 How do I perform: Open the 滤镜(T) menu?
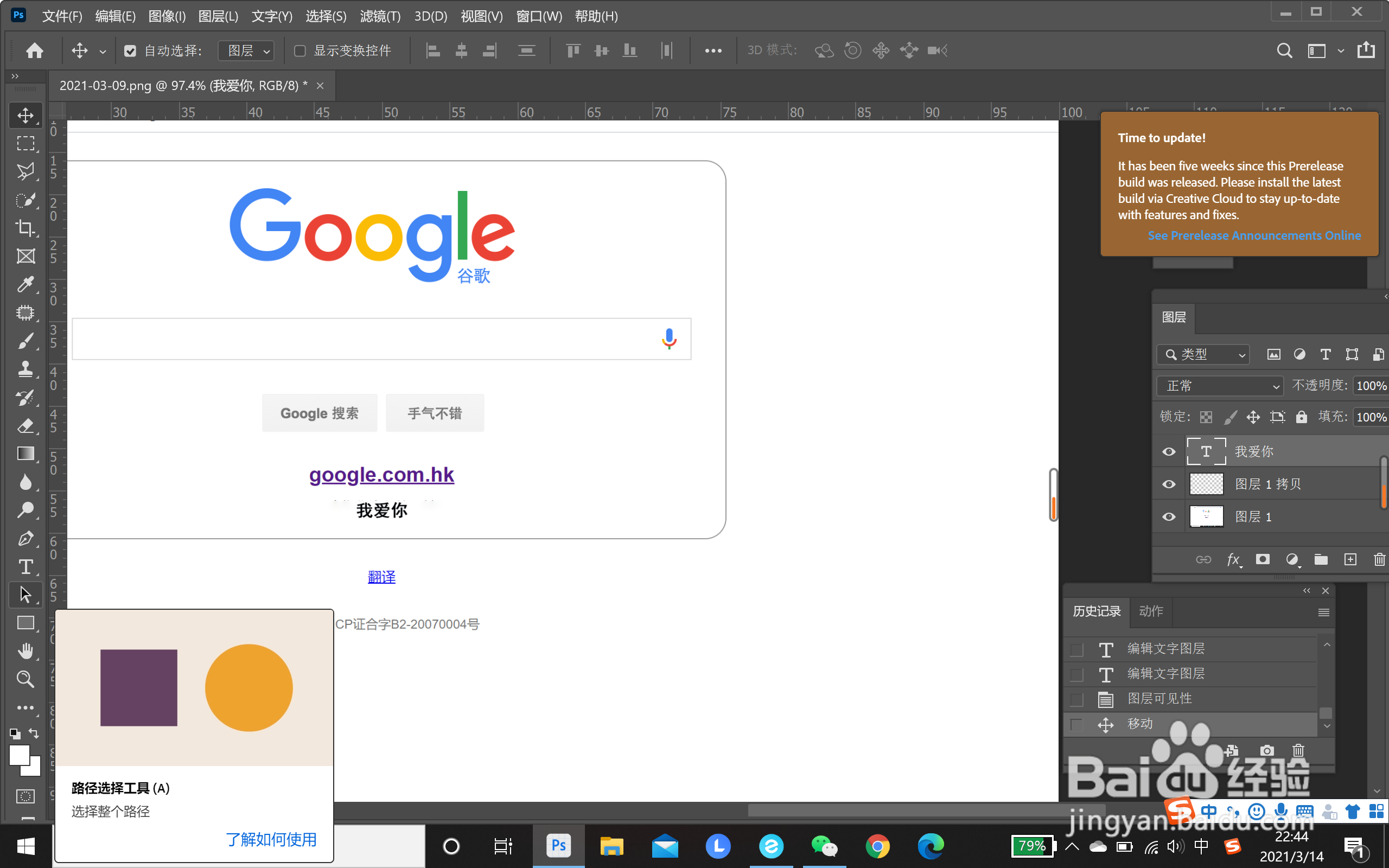point(380,16)
